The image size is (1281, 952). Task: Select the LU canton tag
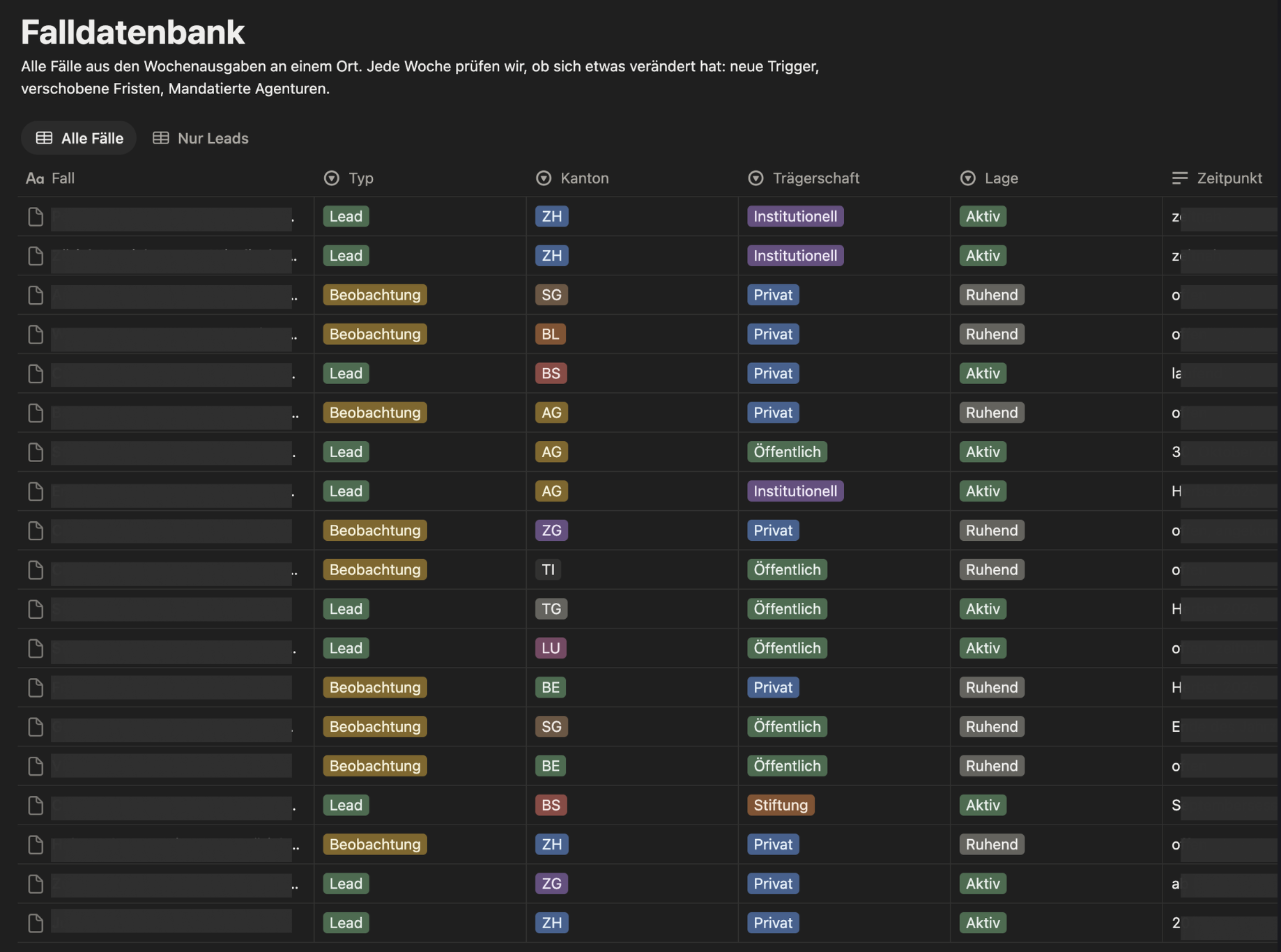551,647
